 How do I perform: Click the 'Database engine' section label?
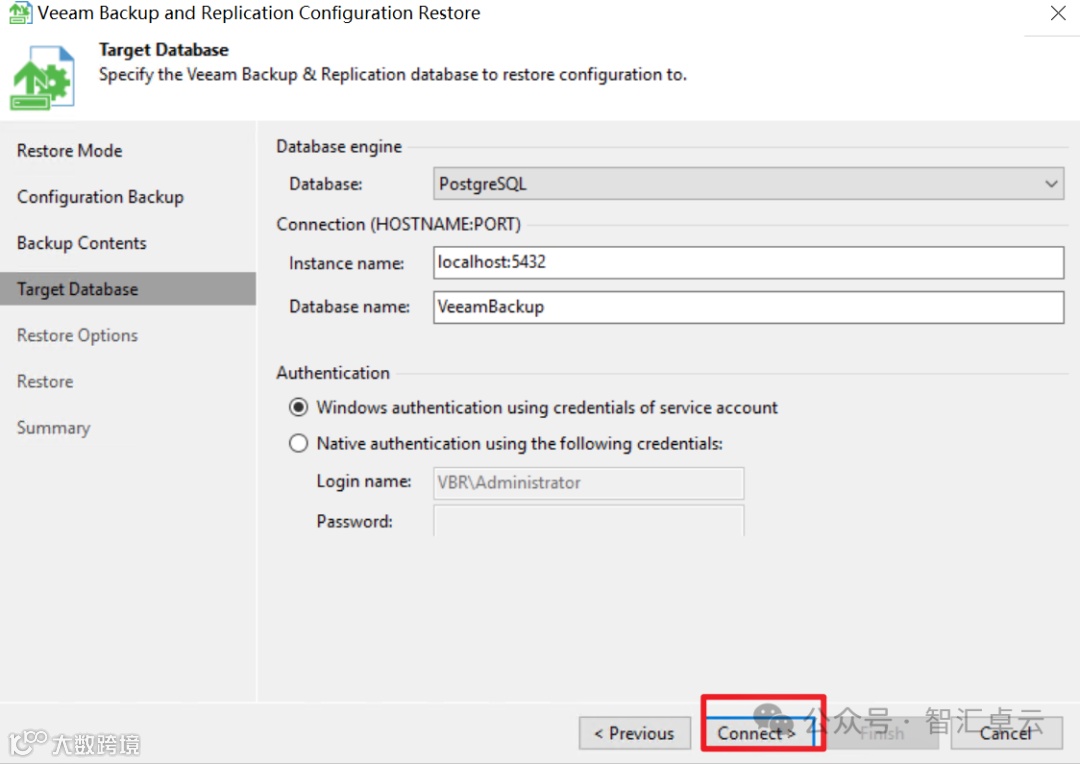[x=339, y=147]
